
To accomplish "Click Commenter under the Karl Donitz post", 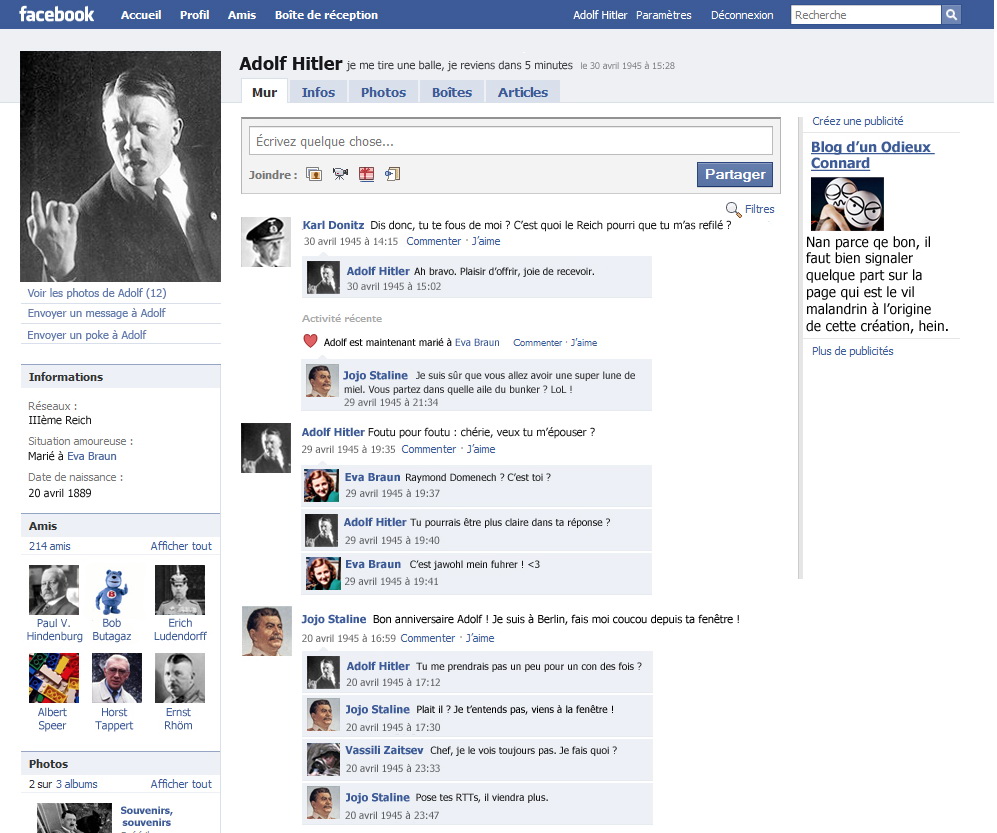I will click(434, 242).
